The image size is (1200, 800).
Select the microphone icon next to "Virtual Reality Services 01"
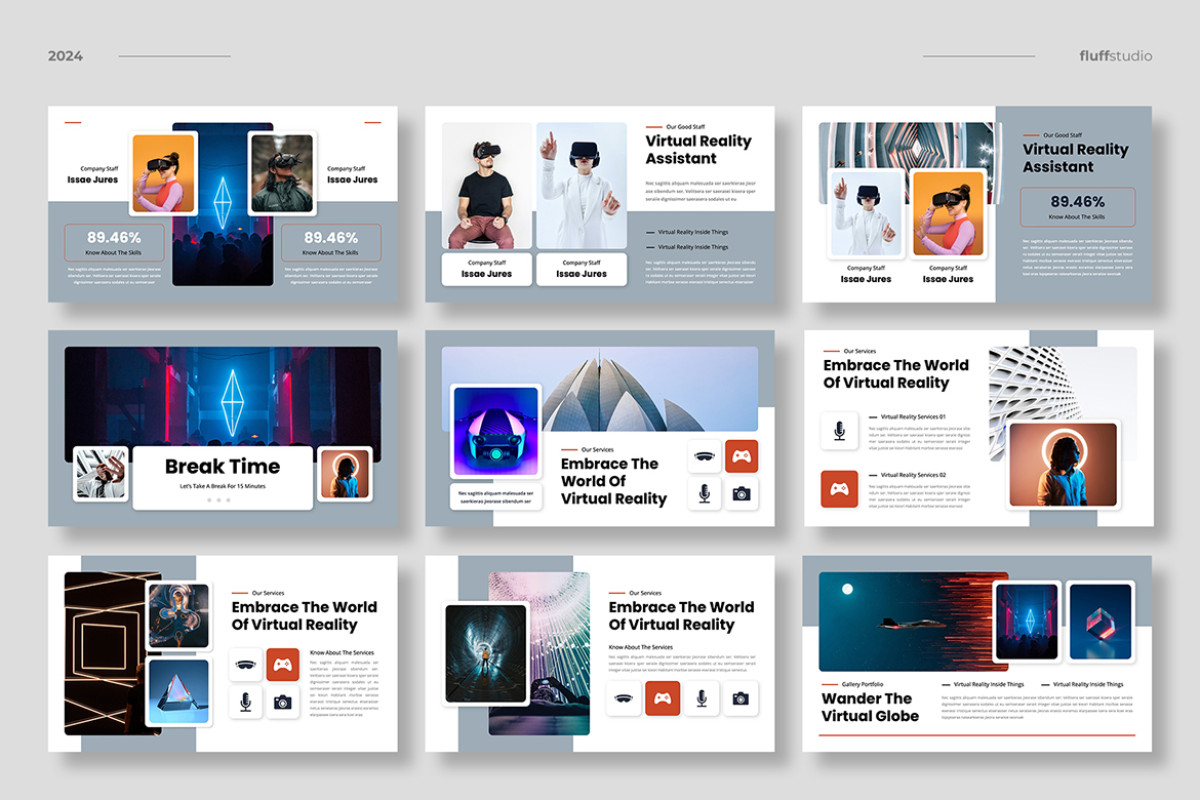coord(840,432)
